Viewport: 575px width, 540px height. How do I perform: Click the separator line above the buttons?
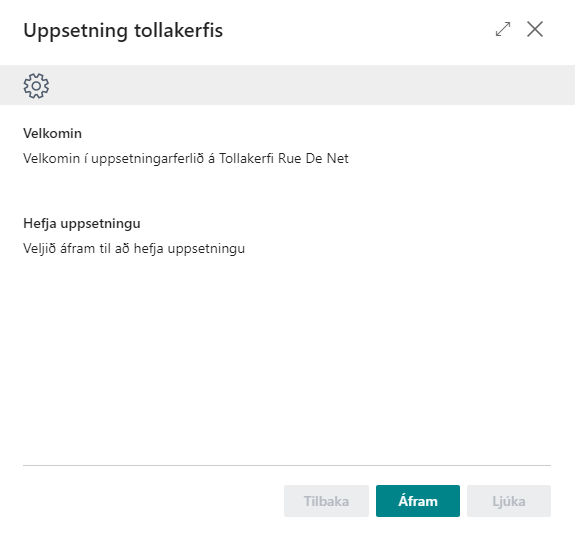click(287, 465)
